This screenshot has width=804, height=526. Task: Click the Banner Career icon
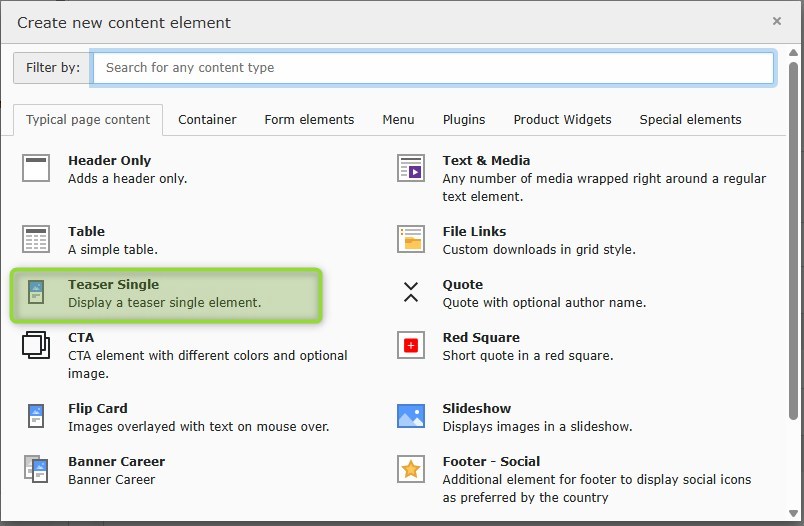pos(36,469)
